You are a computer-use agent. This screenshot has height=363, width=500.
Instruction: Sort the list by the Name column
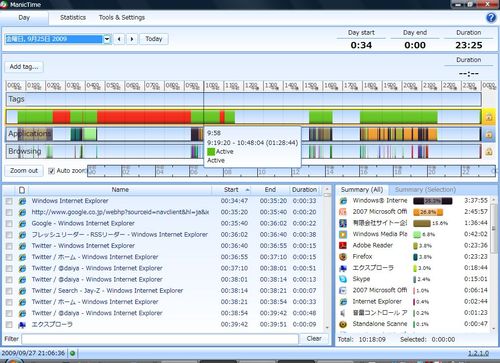(x=120, y=190)
